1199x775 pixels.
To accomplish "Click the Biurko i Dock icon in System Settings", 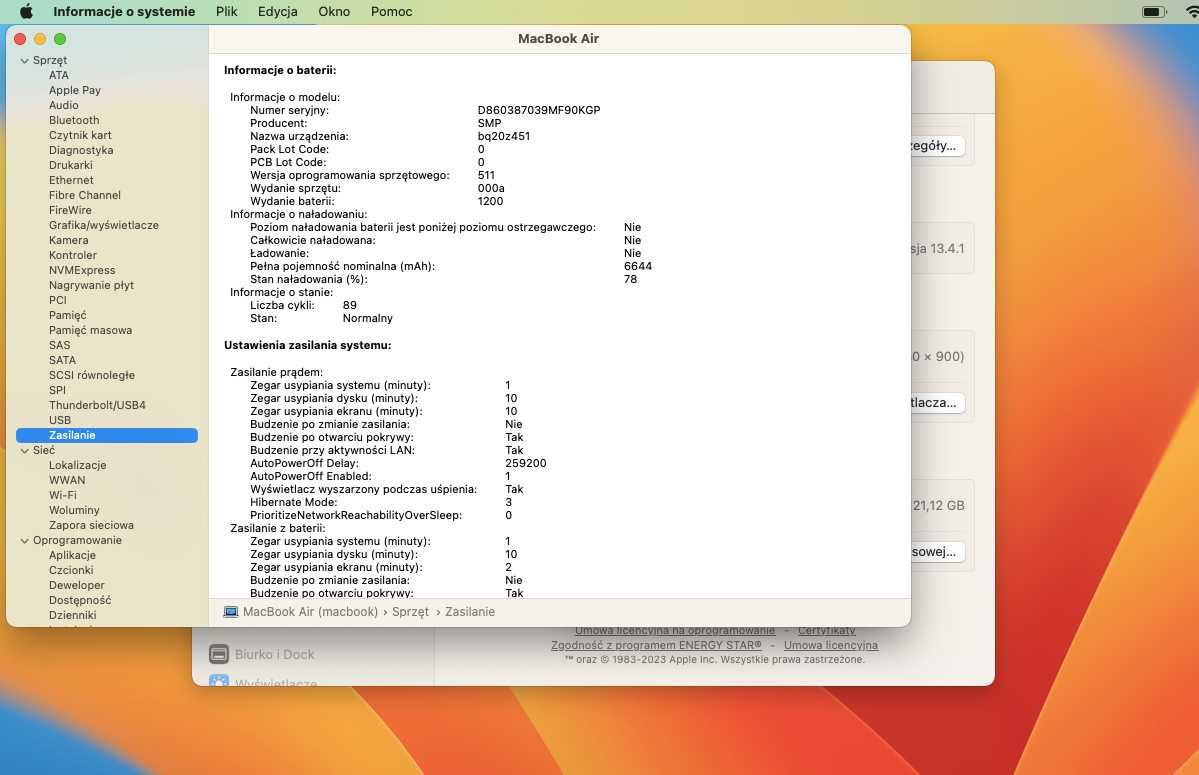I will pyautogui.click(x=219, y=654).
